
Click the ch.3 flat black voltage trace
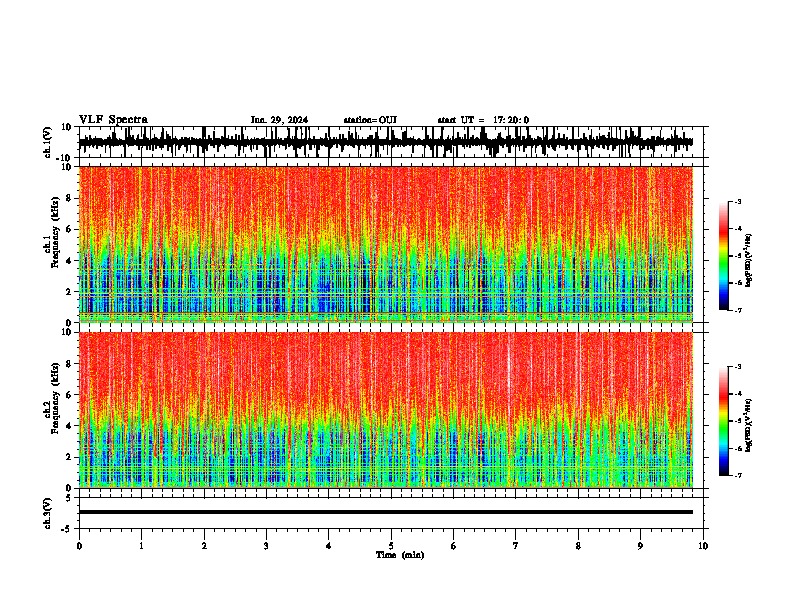coord(385,512)
